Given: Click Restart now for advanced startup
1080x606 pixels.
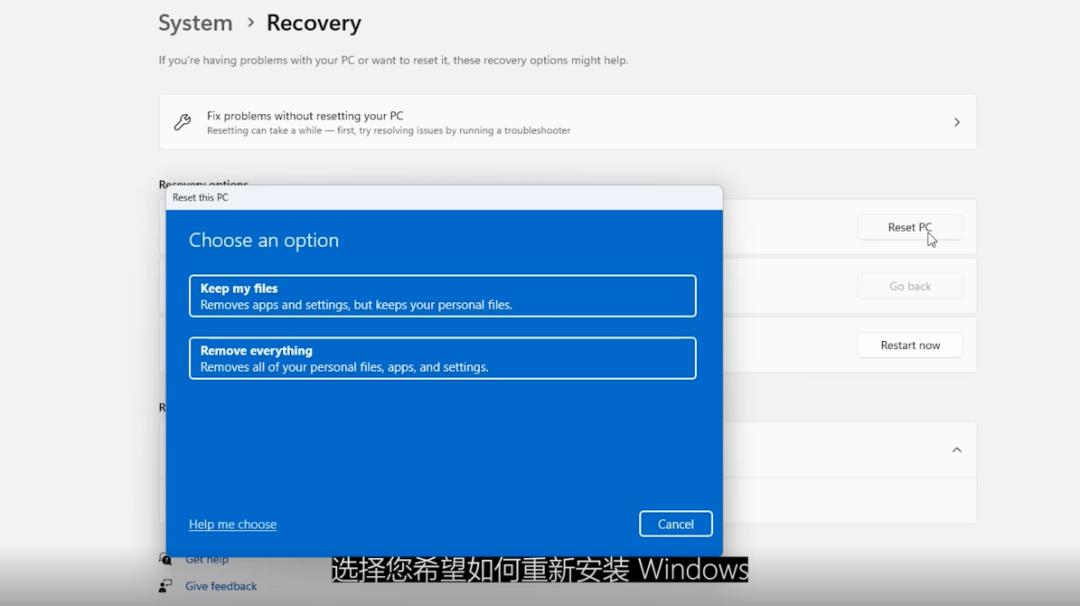Looking at the screenshot, I should click(909, 345).
